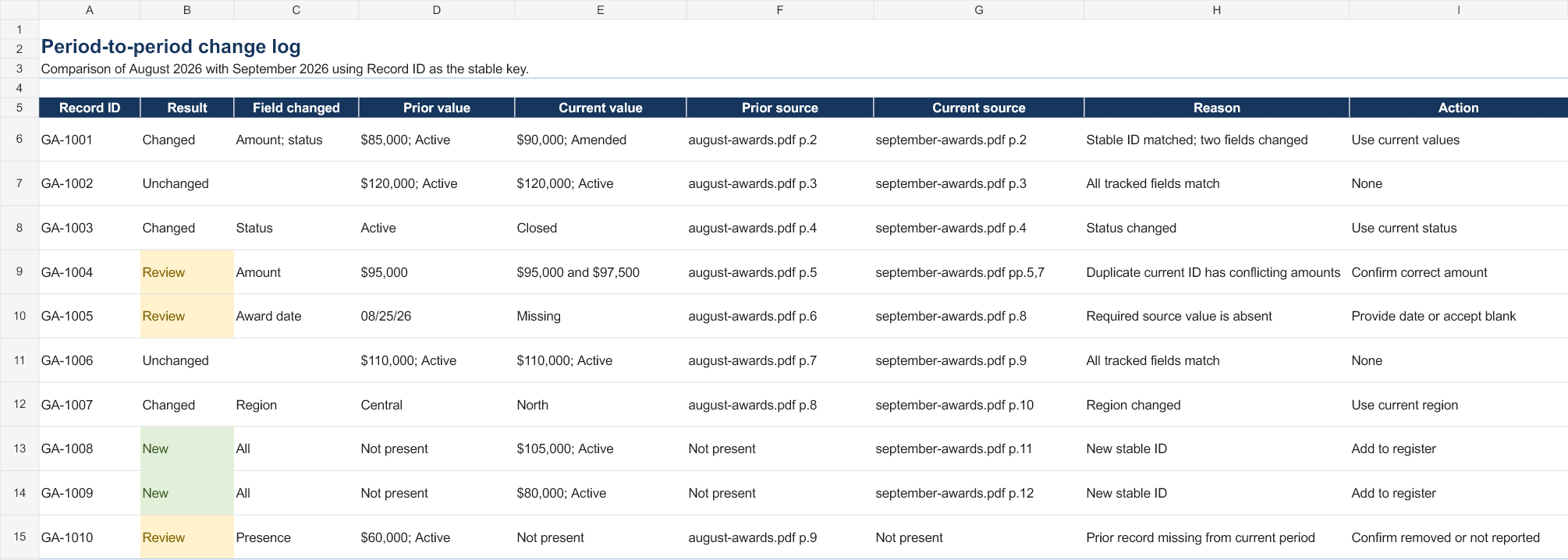Click 'Duplicate current ID has conflicting amounts'
The image size is (1568, 560).
(x=1217, y=272)
